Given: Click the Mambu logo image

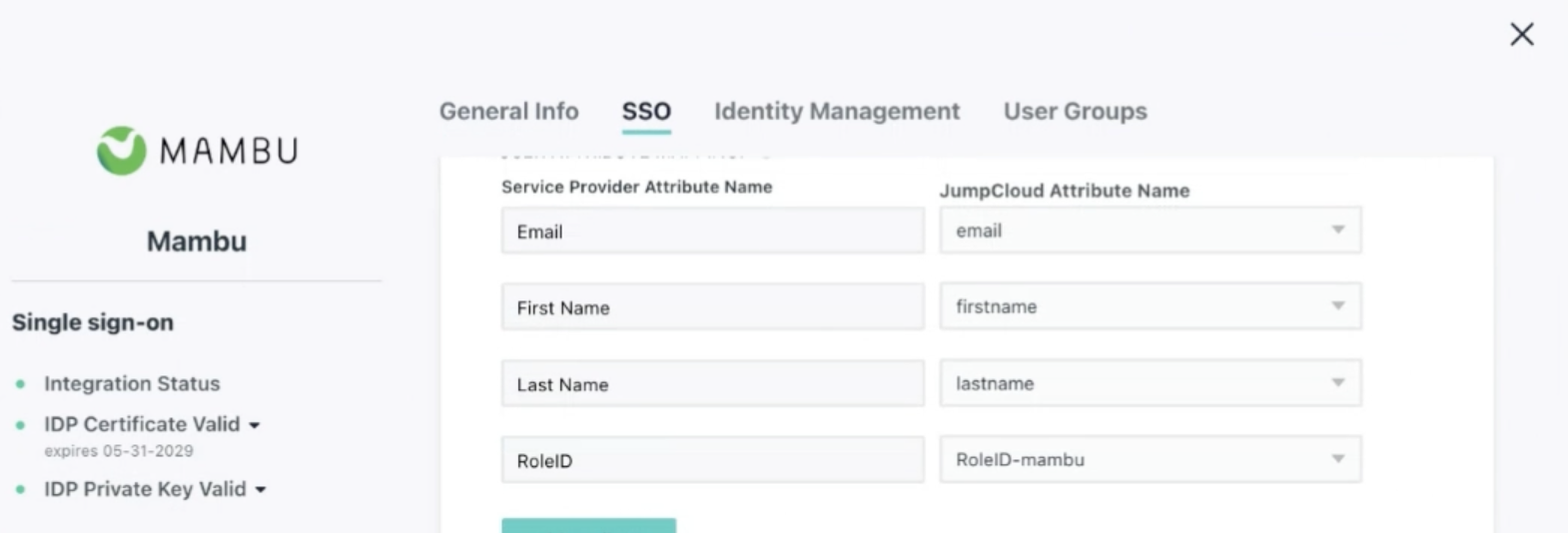Looking at the screenshot, I should (x=198, y=151).
